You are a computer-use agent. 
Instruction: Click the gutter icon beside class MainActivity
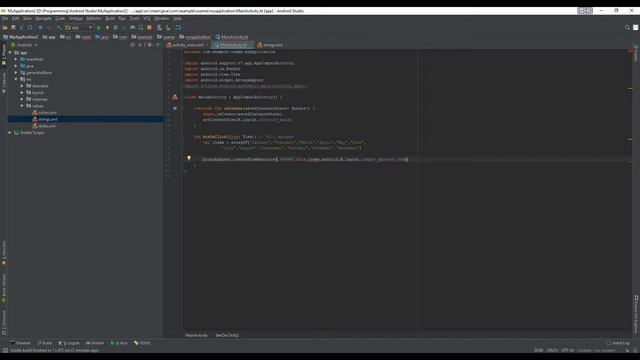pyautogui.click(x=175, y=97)
